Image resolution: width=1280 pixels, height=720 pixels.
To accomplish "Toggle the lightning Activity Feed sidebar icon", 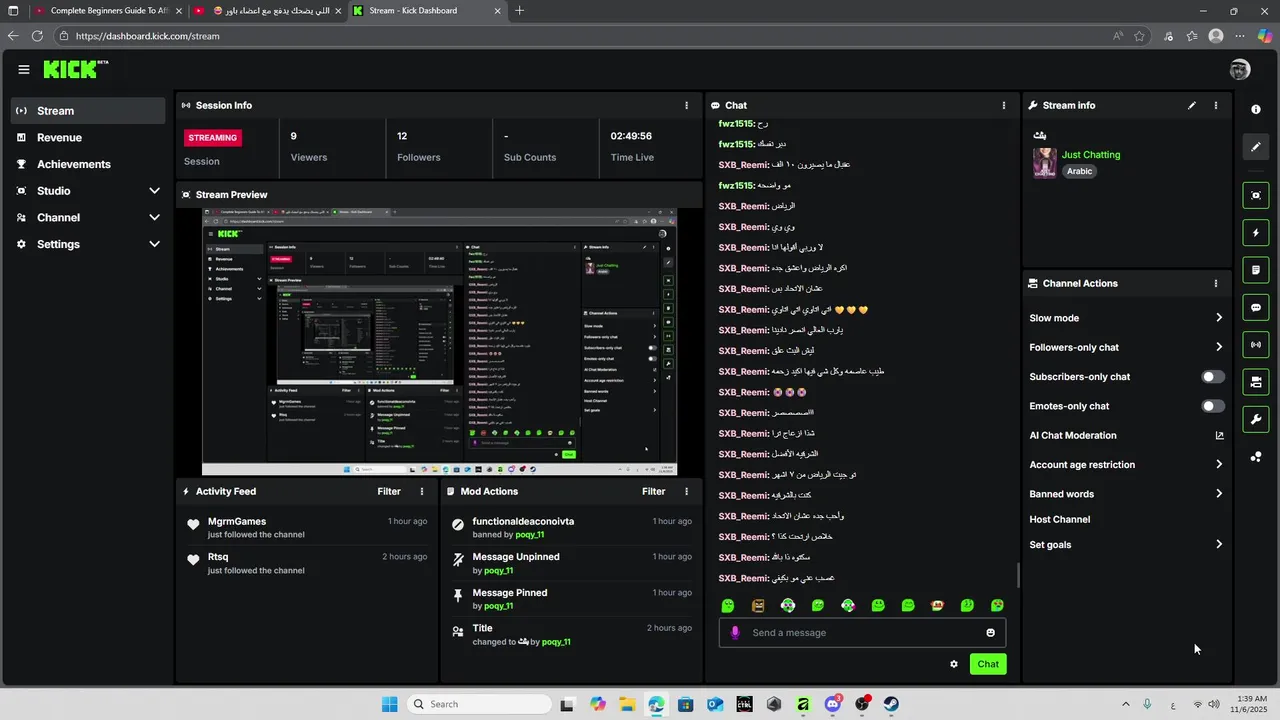I will [x=1256, y=233].
